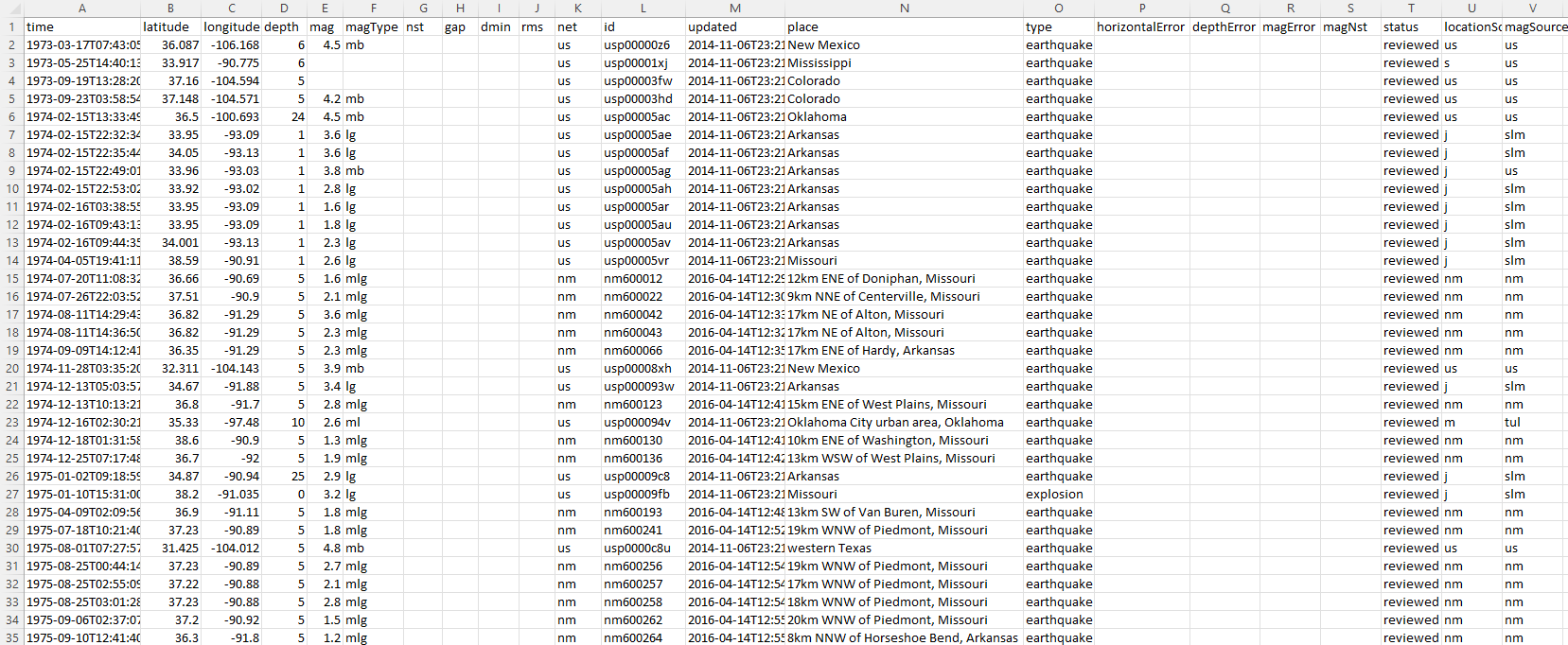The width and height of the screenshot is (1568, 645).
Task: Click '20km WNW of Piedmont, Missouri' cell
Action: point(904,620)
